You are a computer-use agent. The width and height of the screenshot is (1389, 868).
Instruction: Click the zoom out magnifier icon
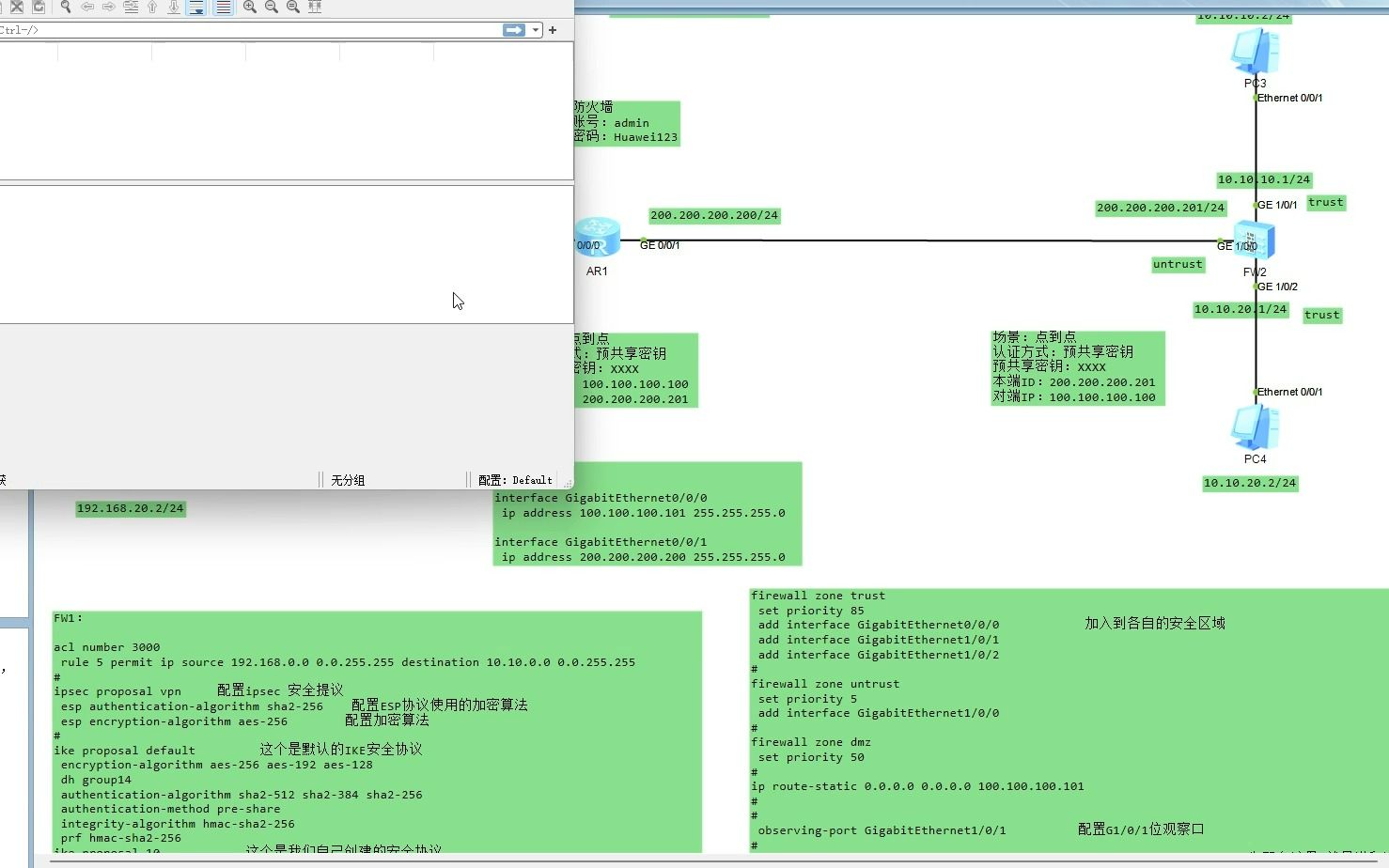[273, 8]
